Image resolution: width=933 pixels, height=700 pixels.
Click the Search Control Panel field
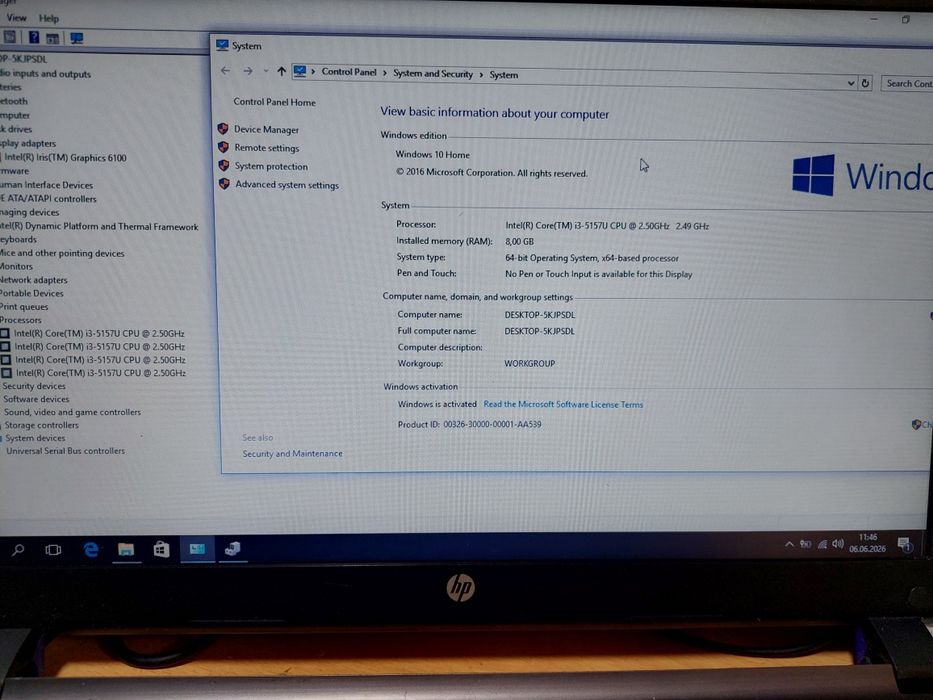pos(907,84)
